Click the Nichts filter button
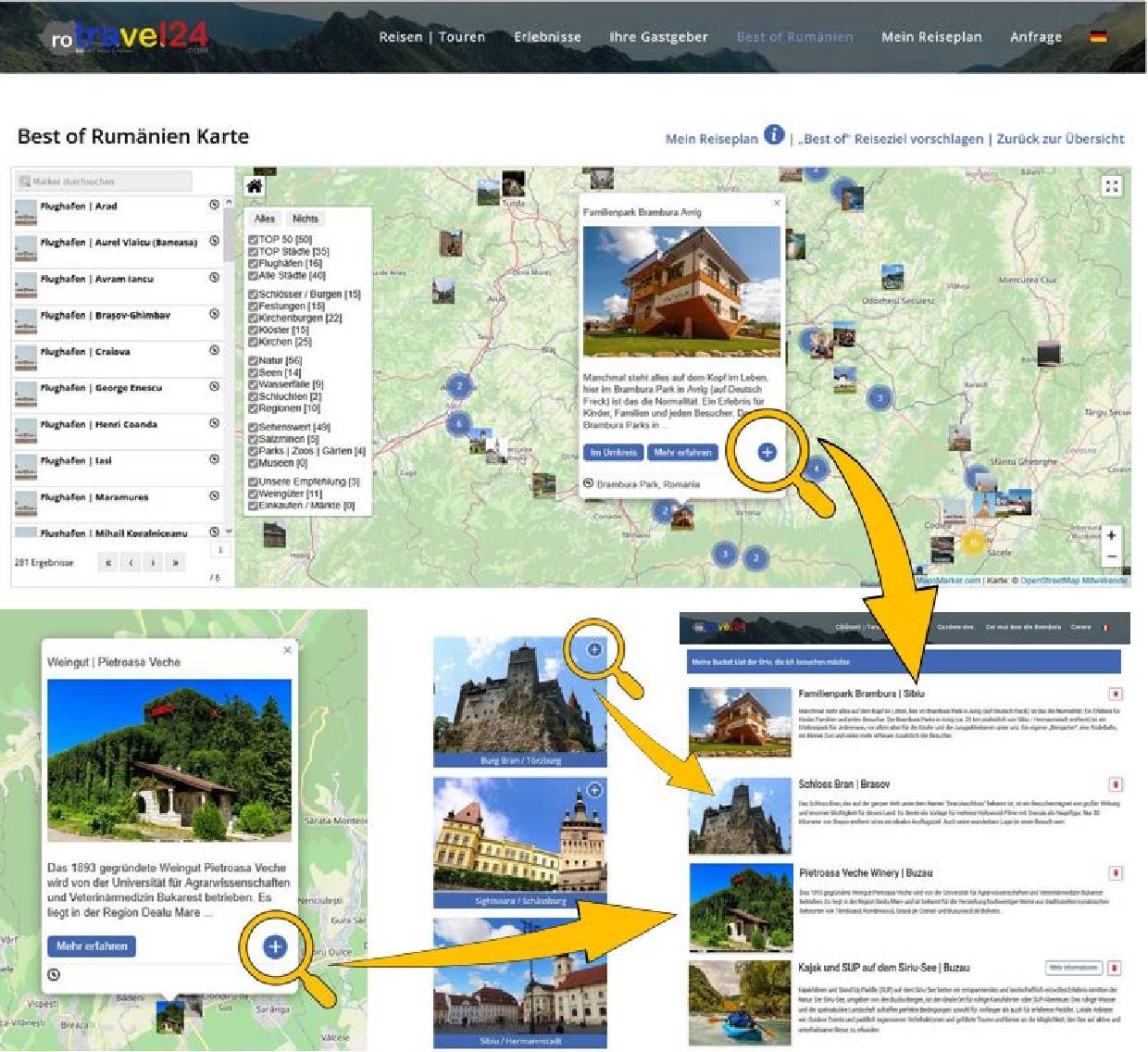 (306, 219)
